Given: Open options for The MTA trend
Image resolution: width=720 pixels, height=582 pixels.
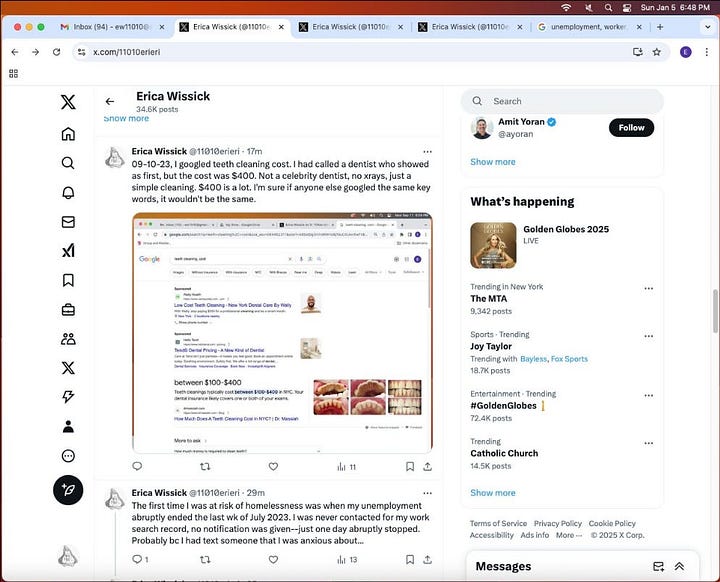Looking at the screenshot, I should [648, 288].
